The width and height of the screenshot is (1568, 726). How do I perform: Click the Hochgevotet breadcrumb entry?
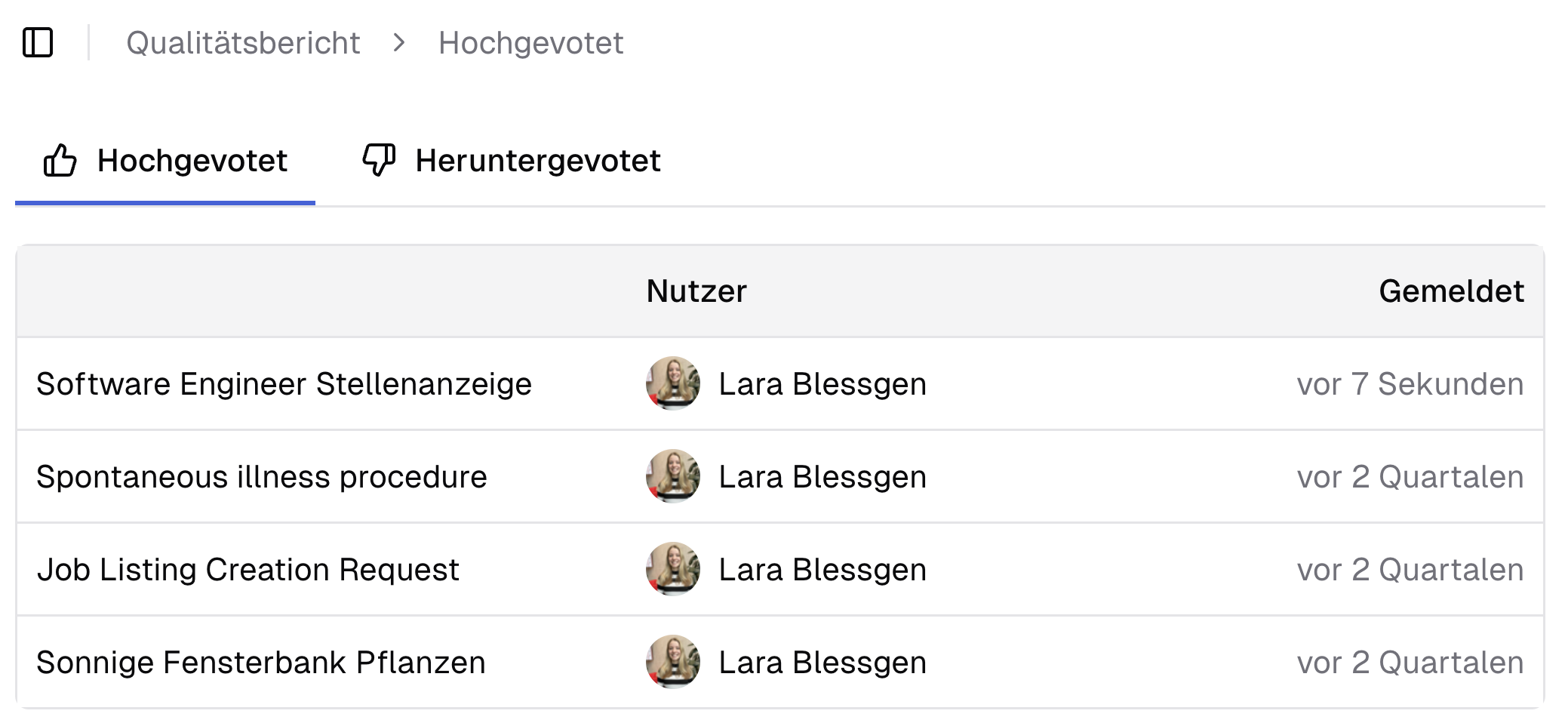[531, 43]
